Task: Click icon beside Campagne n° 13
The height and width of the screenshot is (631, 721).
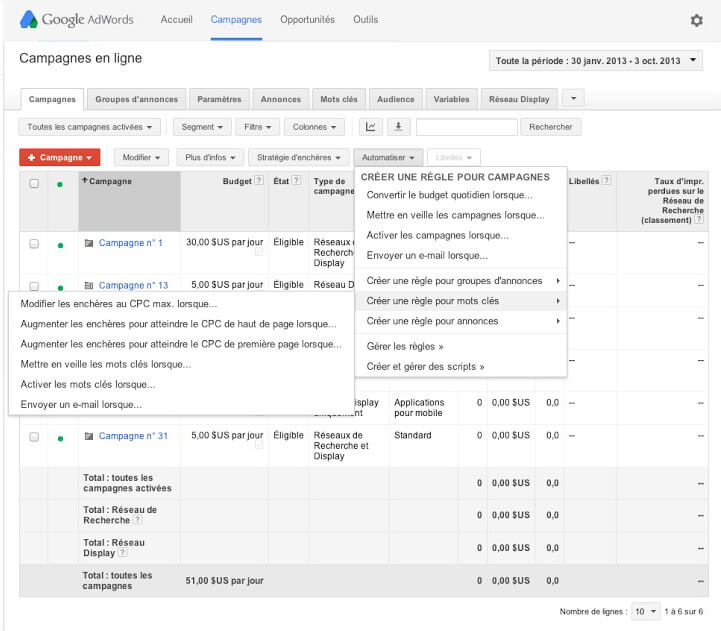Action: click(89, 286)
